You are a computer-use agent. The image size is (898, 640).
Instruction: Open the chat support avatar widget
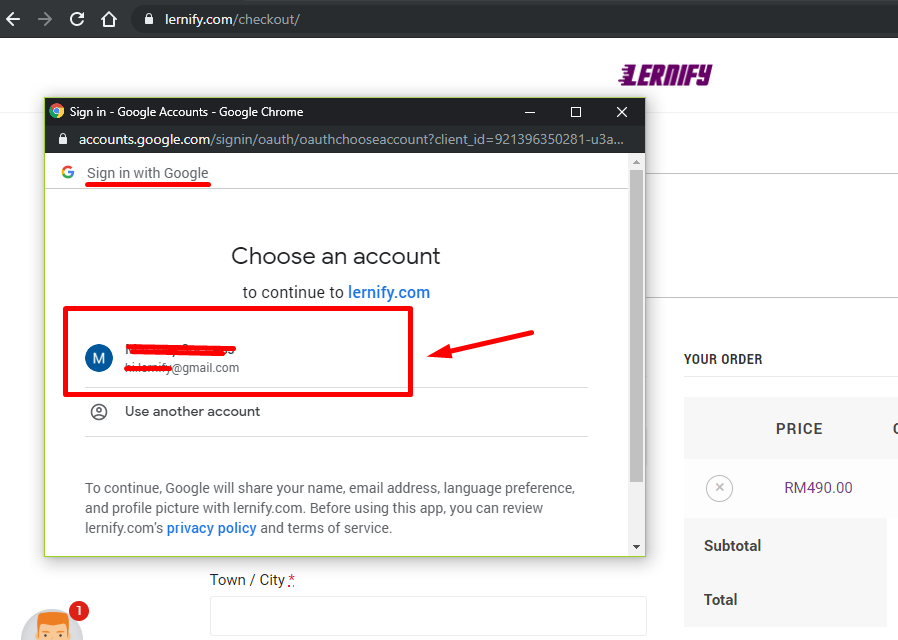click(x=52, y=624)
